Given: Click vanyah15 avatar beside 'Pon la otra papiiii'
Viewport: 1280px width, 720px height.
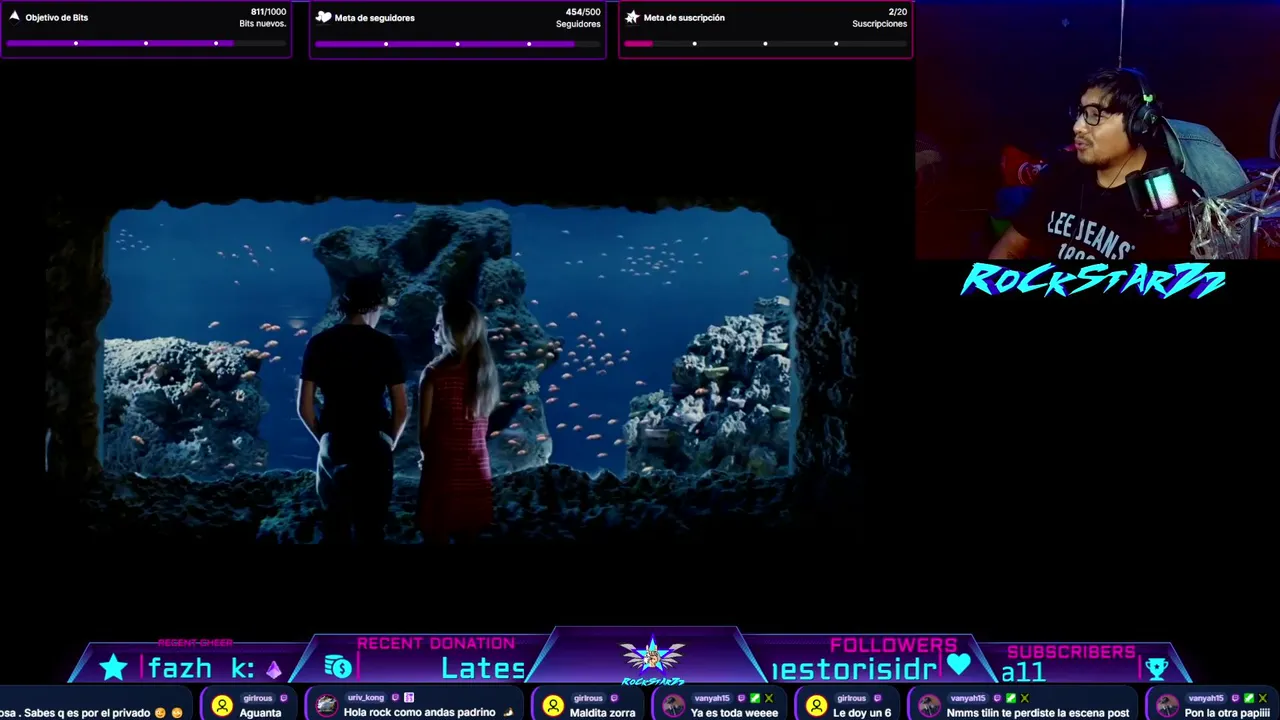Looking at the screenshot, I should point(1166,706).
